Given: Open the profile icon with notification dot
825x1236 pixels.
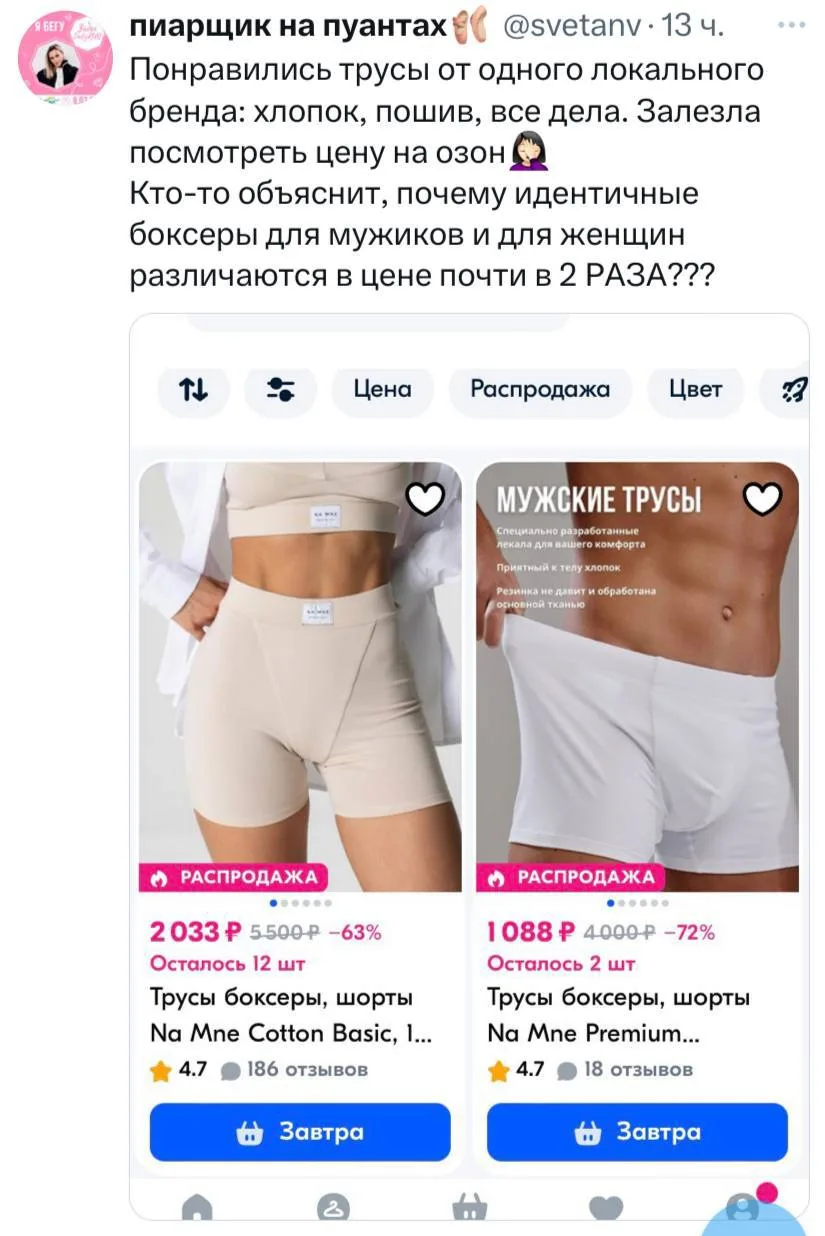Looking at the screenshot, I should click(x=744, y=1208).
